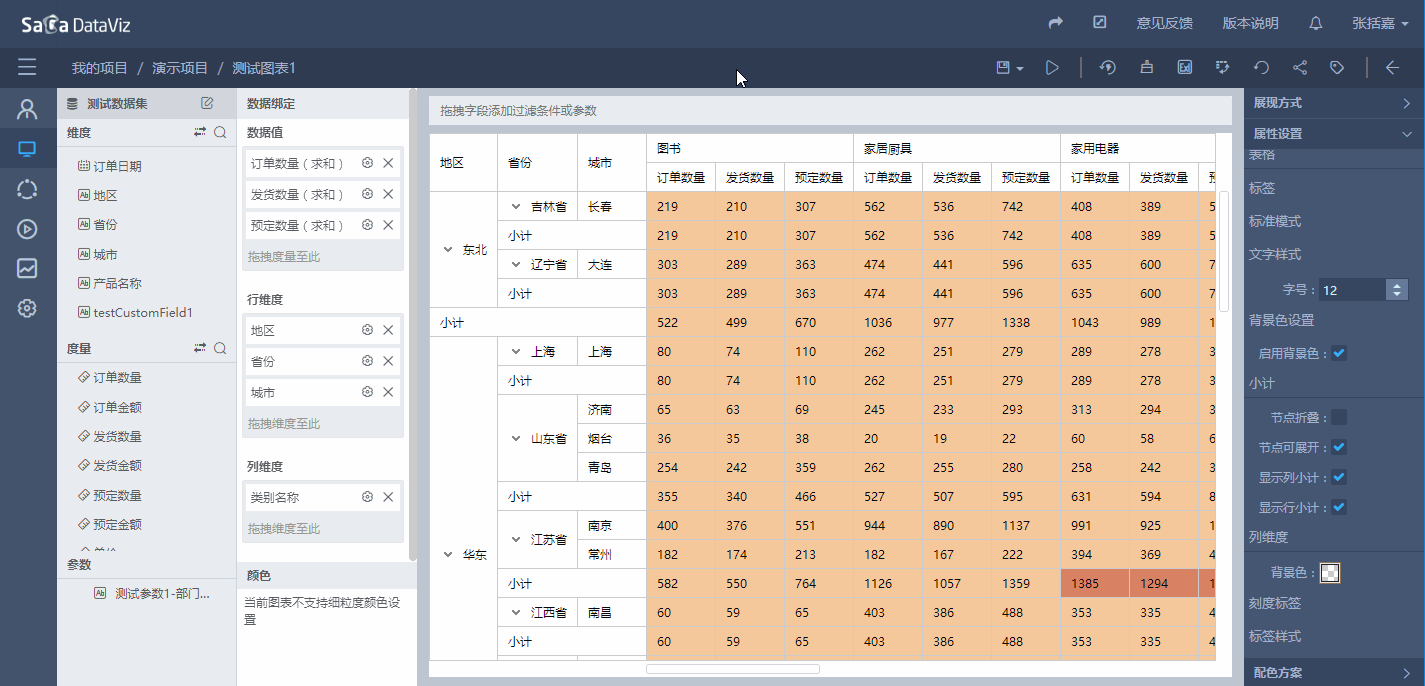Collapse the 江苏省 row

(x=516, y=540)
